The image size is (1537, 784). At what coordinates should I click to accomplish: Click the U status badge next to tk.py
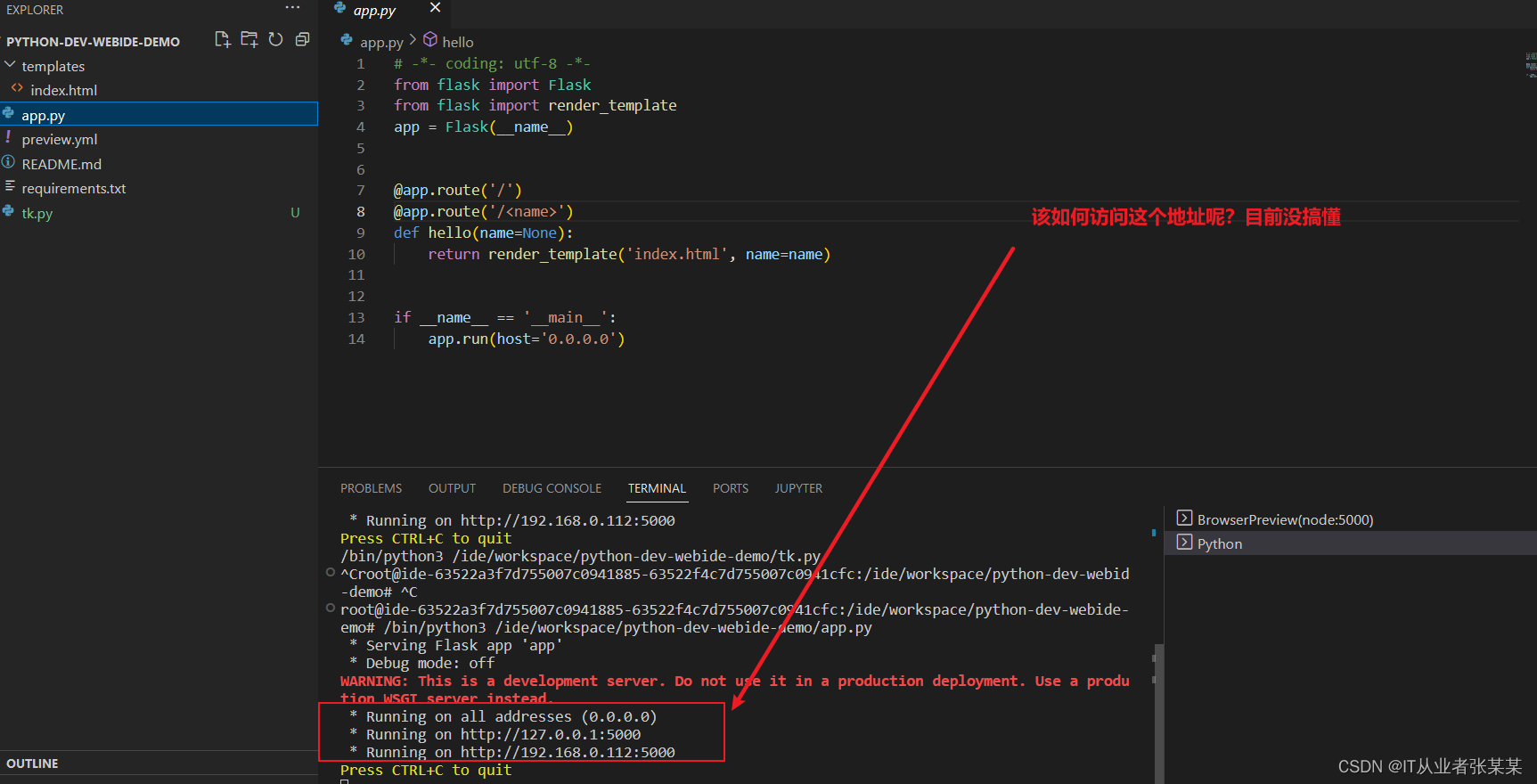pyautogui.click(x=295, y=213)
